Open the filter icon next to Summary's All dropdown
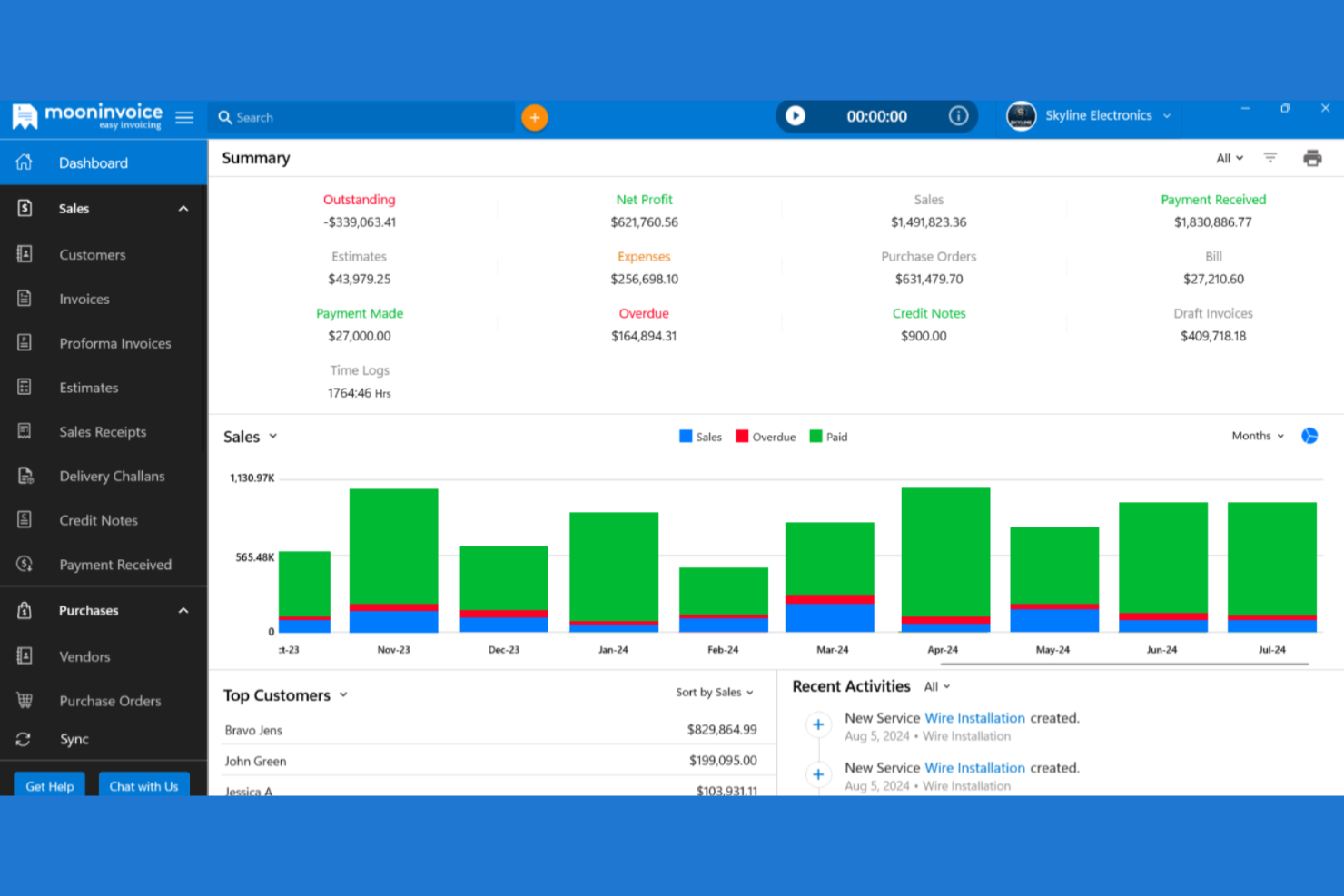The width and height of the screenshot is (1344, 896). [1270, 157]
